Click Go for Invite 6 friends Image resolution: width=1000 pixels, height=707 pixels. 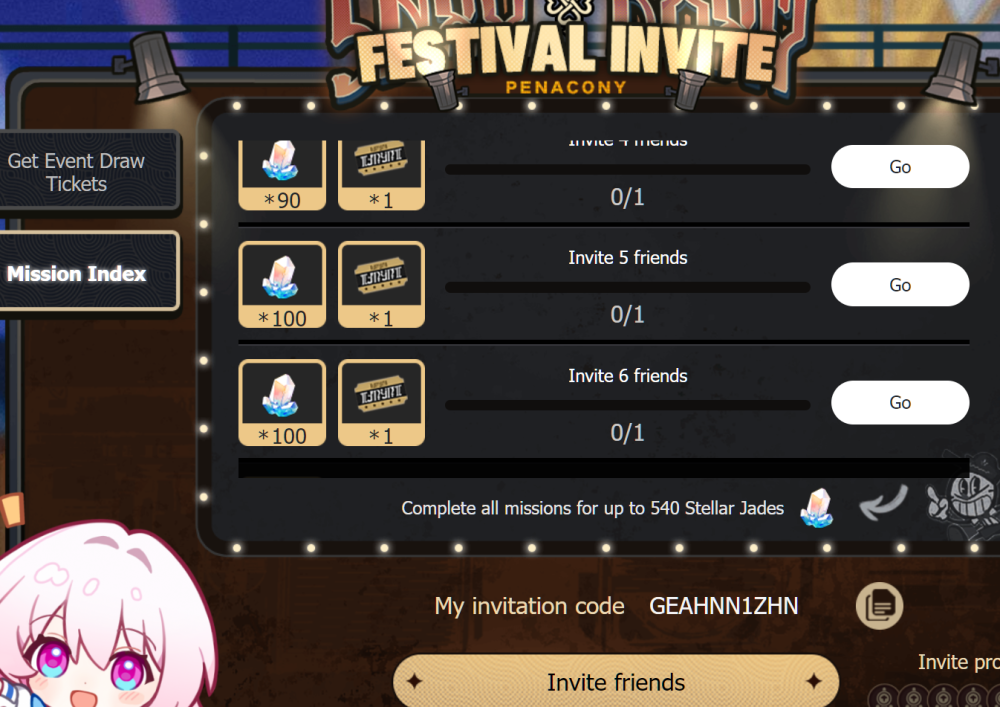(900, 402)
